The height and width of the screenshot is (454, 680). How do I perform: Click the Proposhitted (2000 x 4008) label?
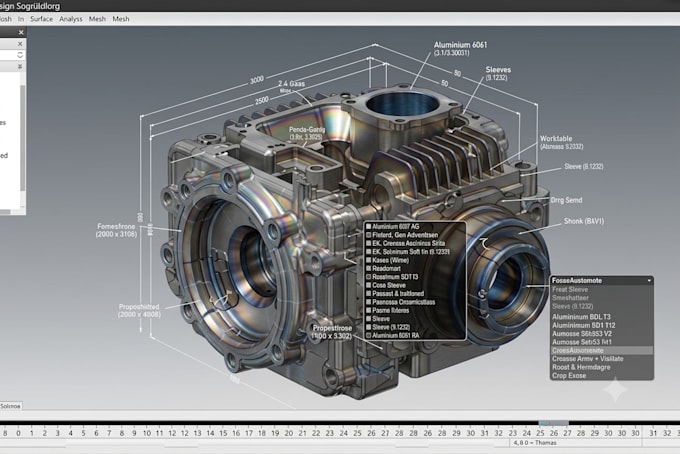[x=139, y=310]
